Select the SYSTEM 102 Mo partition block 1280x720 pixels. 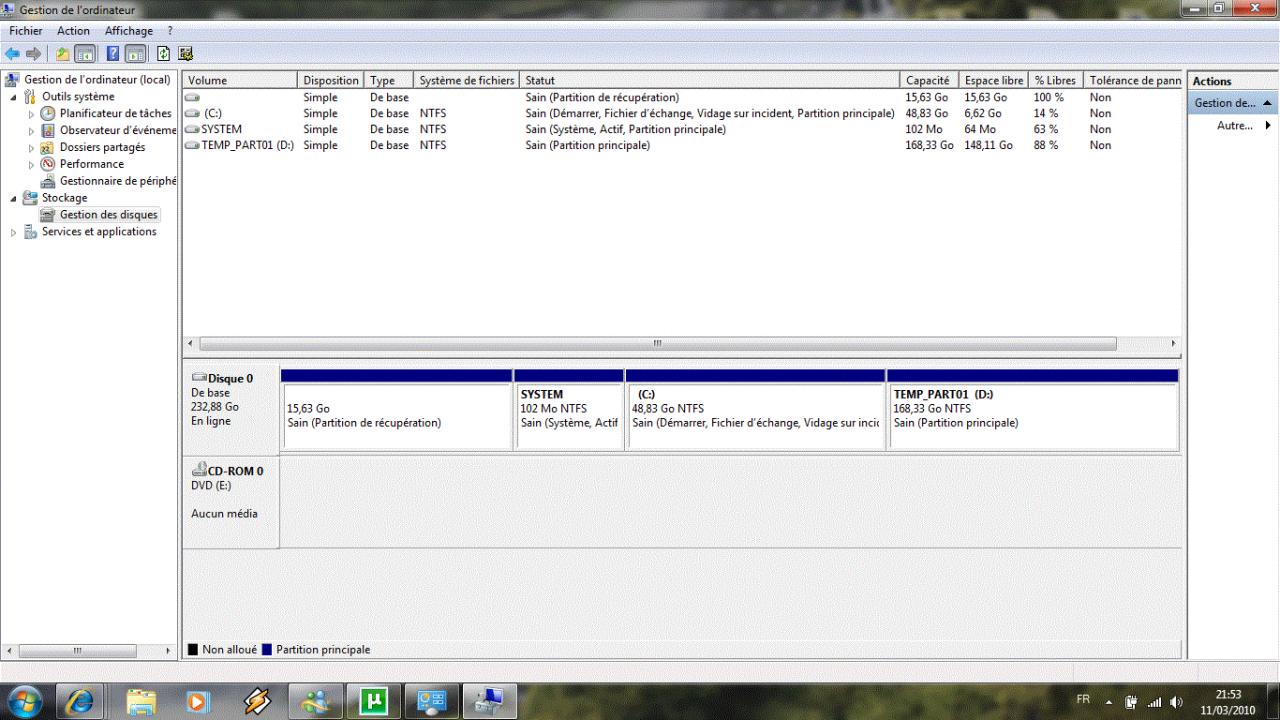569,409
